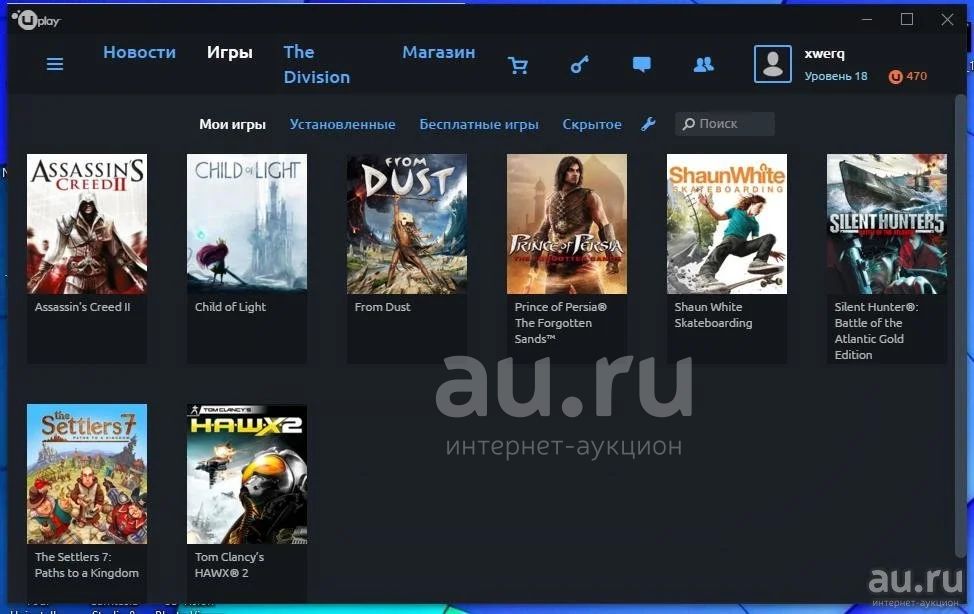Image resolution: width=974 pixels, height=614 pixels.
Task: Switch to the Магазин tab
Action: click(439, 52)
